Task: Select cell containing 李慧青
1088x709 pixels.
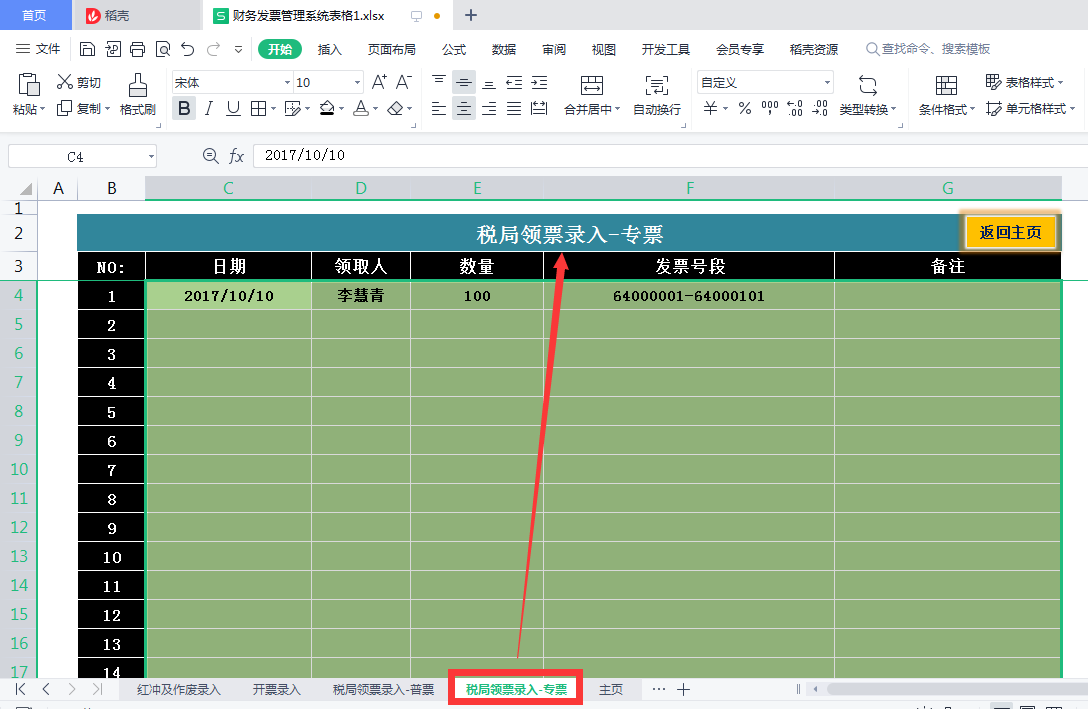Action: coord(361,296)
